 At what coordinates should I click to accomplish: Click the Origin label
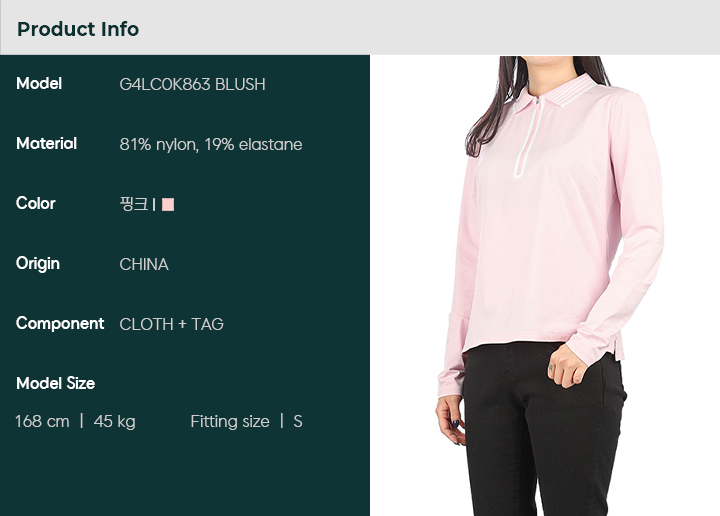[38, 264]
